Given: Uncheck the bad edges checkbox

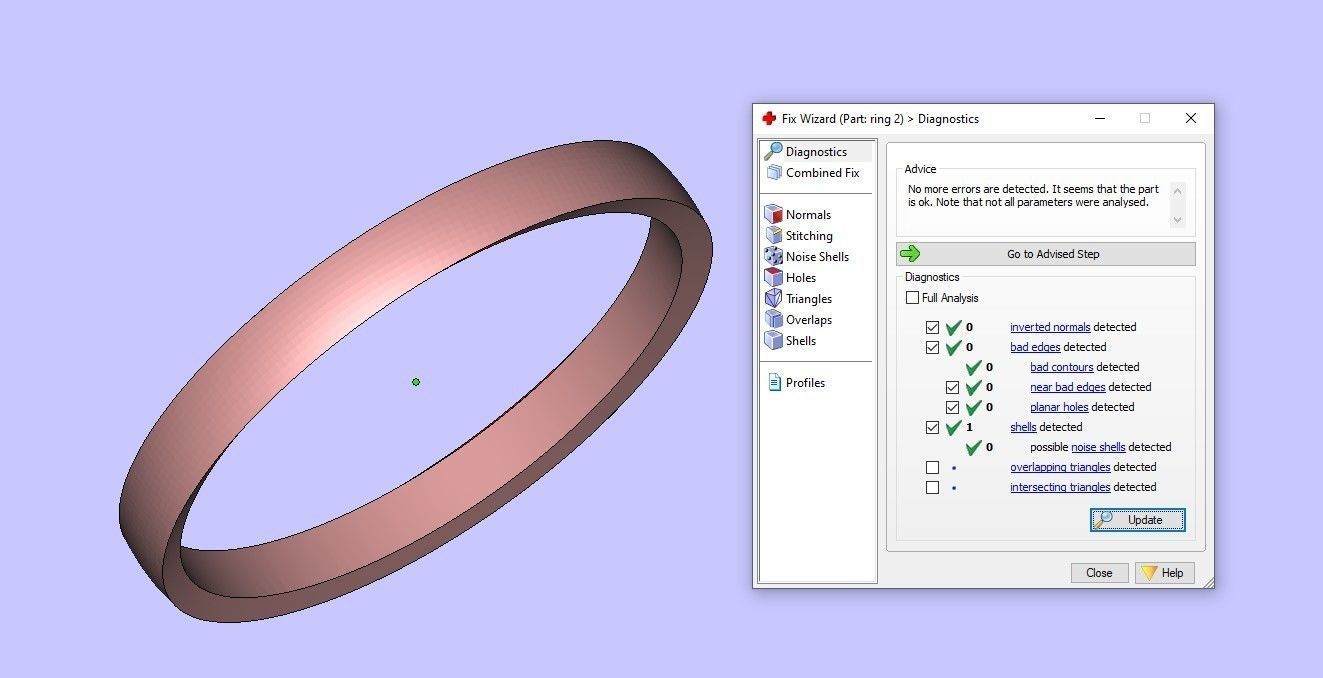Looking at the screenshot, I should (932, 347).
